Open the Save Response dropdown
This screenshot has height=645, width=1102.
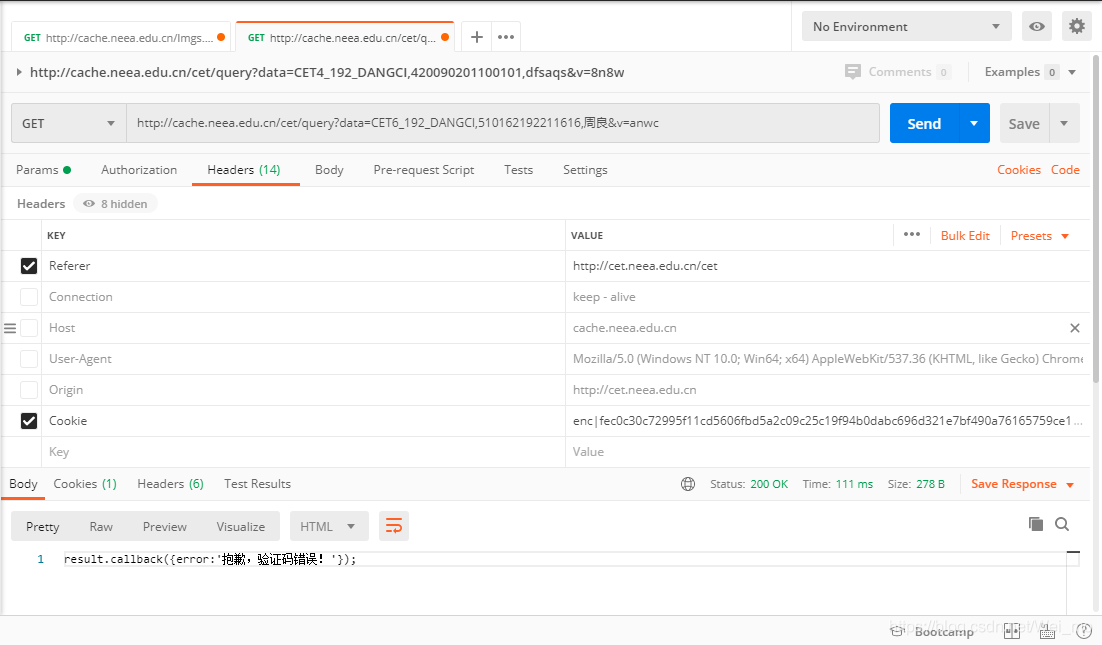click(1023, 484)
